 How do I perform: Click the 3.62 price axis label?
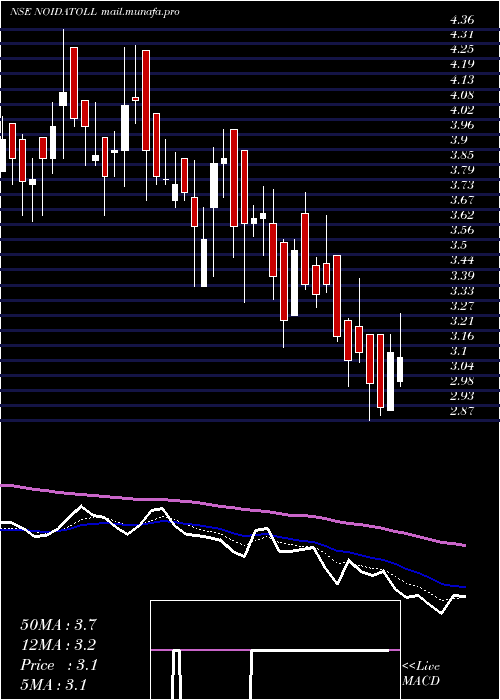462,216
